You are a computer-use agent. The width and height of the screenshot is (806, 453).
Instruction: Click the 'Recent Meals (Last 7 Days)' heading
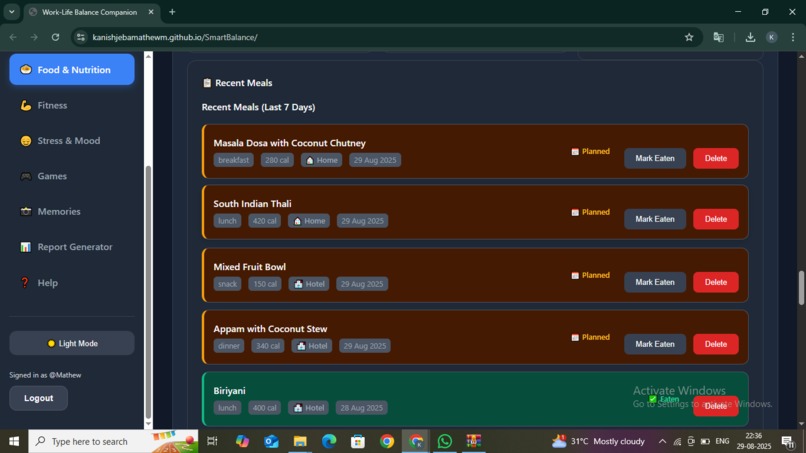(x=259, y=107)
